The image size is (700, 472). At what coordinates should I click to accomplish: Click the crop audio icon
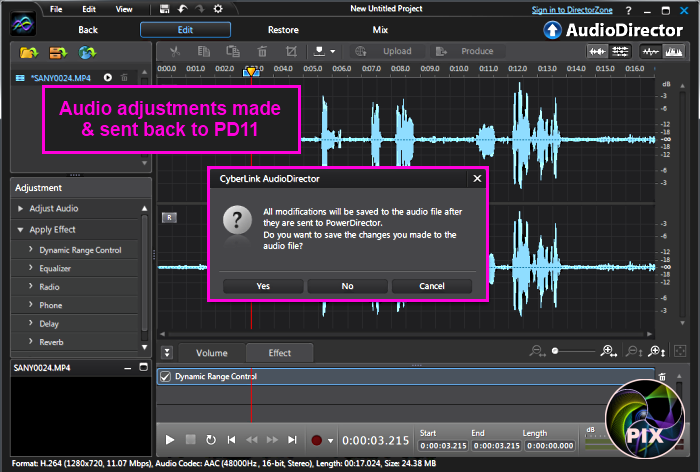(291, 51)
